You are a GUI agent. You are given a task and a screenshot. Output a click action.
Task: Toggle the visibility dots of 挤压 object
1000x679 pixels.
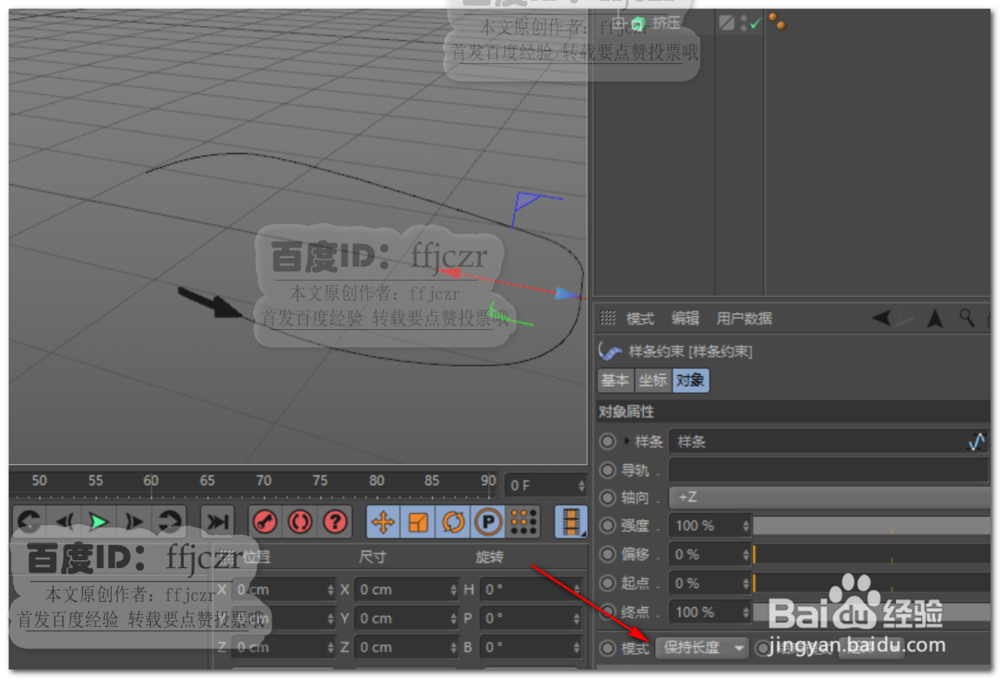click(744, 24)
